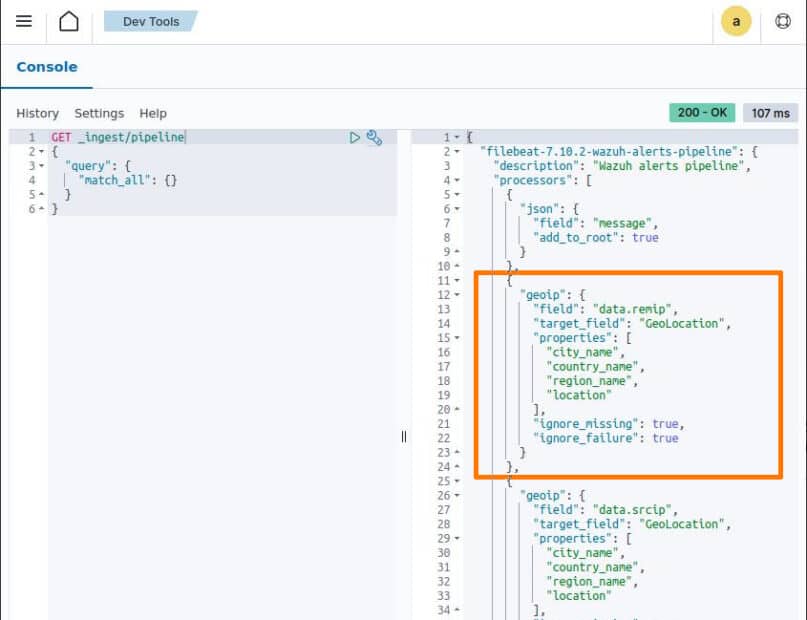Click "country_name" on response line 17
This screenshot has width=807, height=620.
pyautogui.click(x=592, y=367)
